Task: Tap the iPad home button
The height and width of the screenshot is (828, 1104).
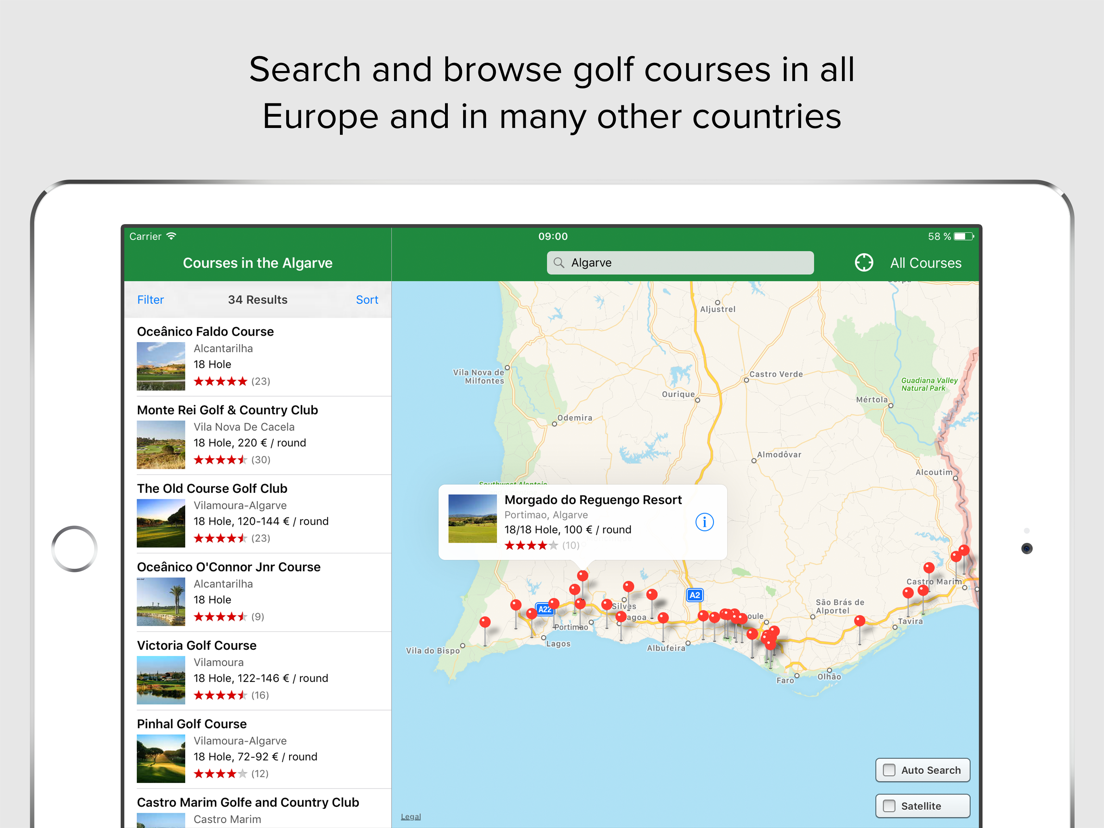Action: coord(74,548)
